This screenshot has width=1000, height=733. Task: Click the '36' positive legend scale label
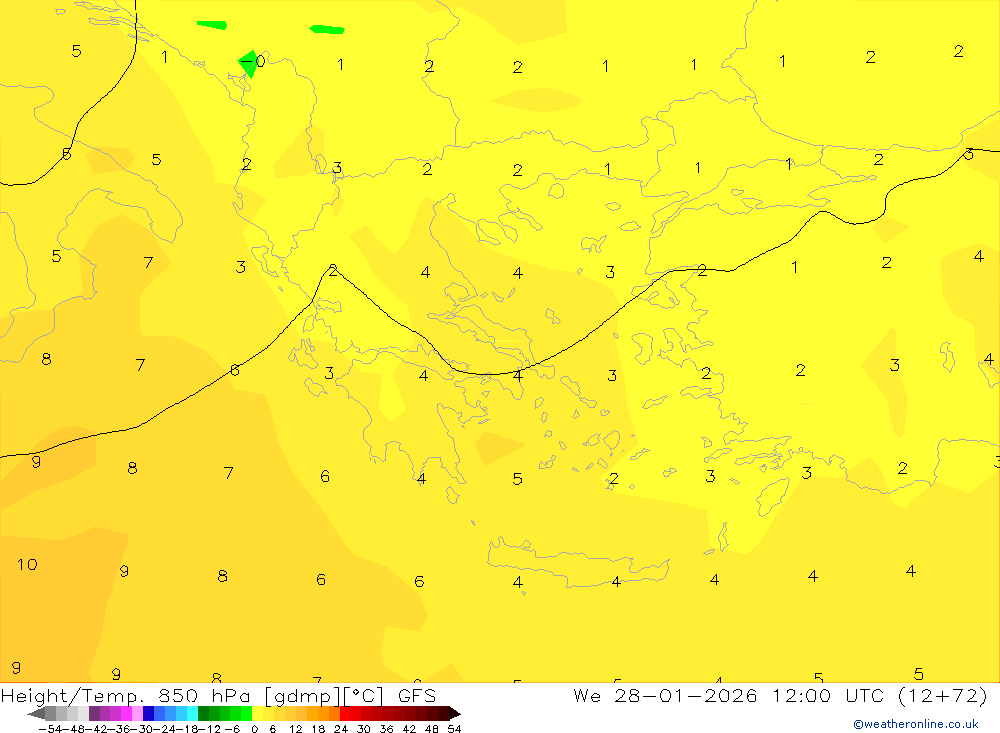[x=386, y=729]
